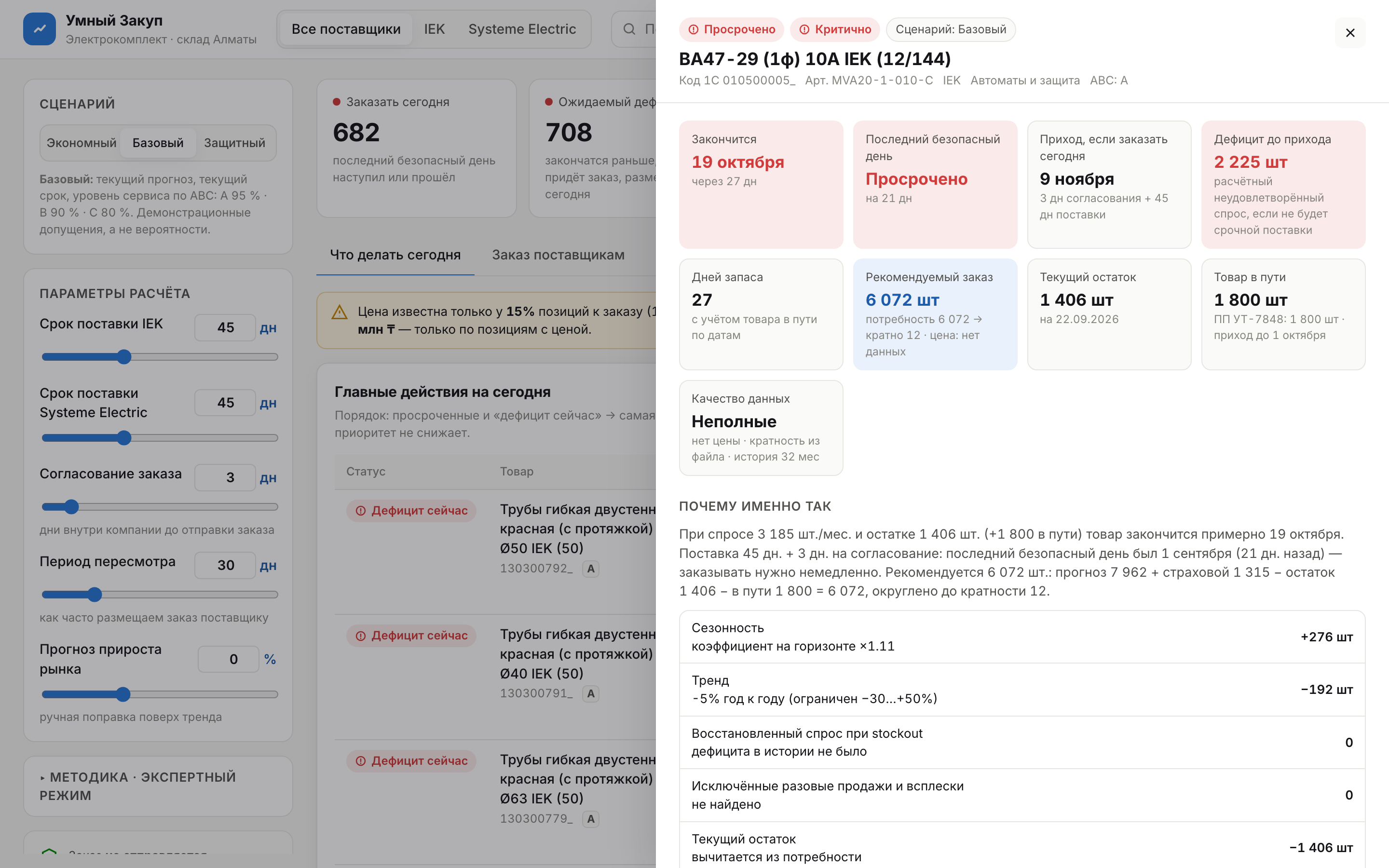Click the Сезонность +276 шт row
Screen dimensions: 1389x868
click(x=1021, y=637)
